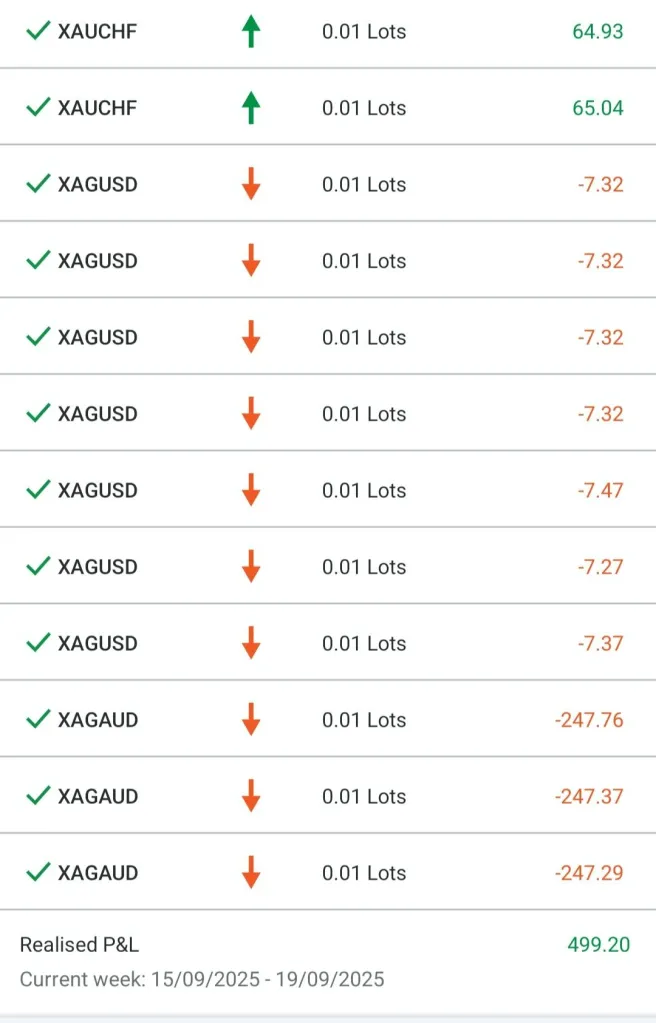This screenshot has width=656, height=1023.
Task: Select the XAGAUD symbol on the -247.76 row
Action: 98,720
